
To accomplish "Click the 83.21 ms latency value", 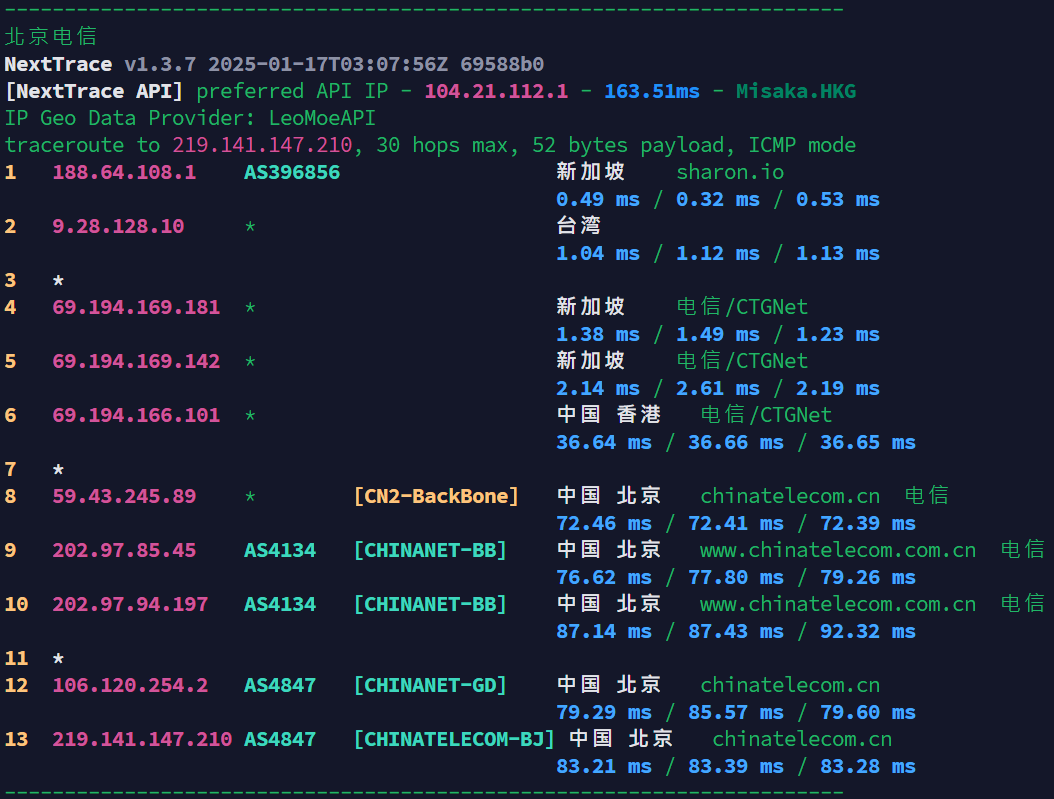I will click(604, 767).
